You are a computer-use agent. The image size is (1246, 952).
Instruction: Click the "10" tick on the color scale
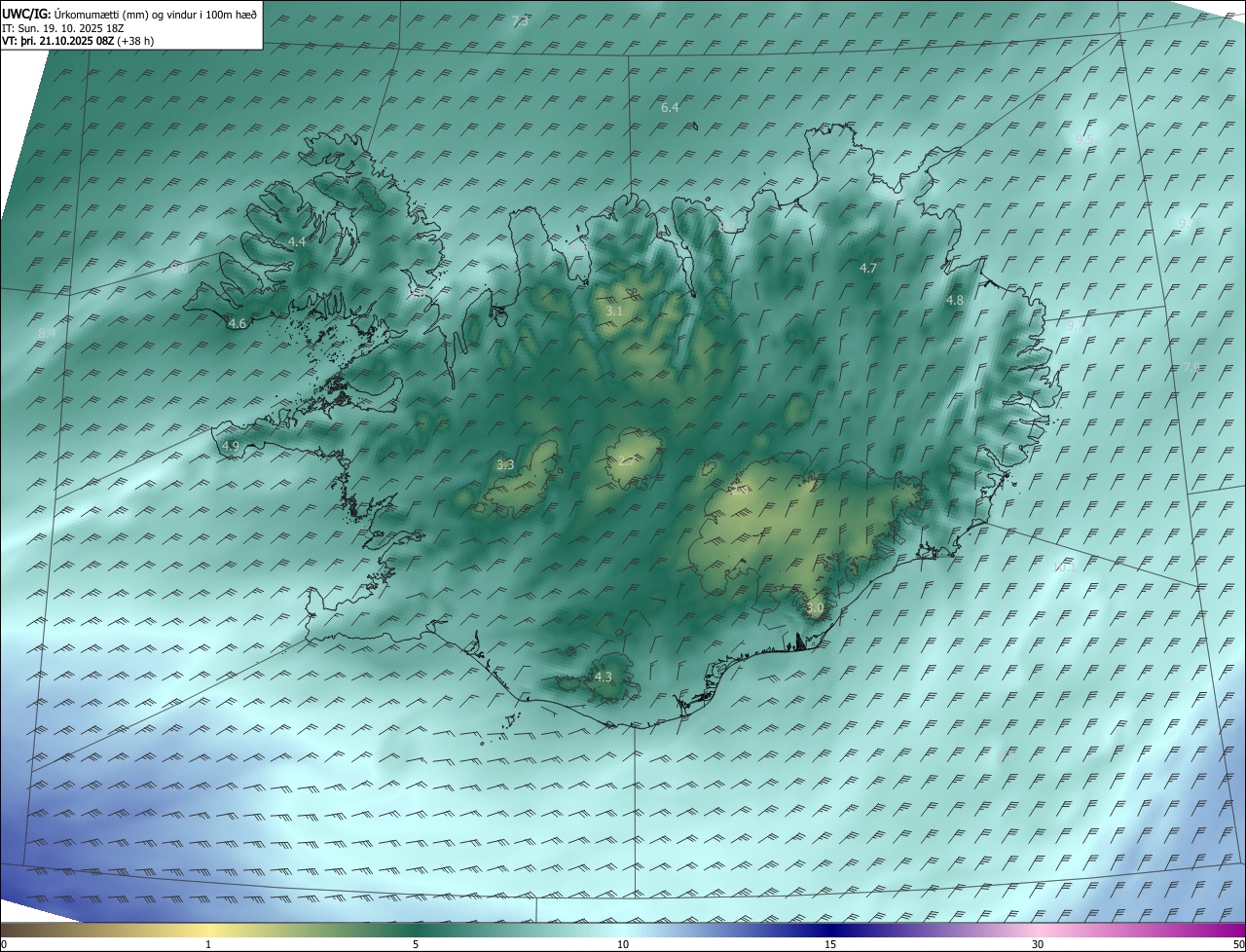tap(623, 944)
